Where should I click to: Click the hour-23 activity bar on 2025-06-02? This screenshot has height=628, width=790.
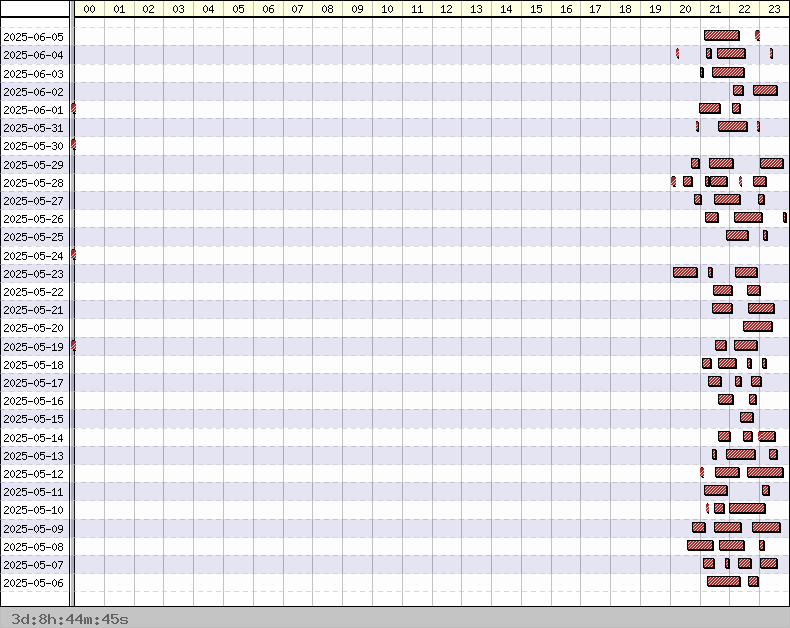point(765,90)
